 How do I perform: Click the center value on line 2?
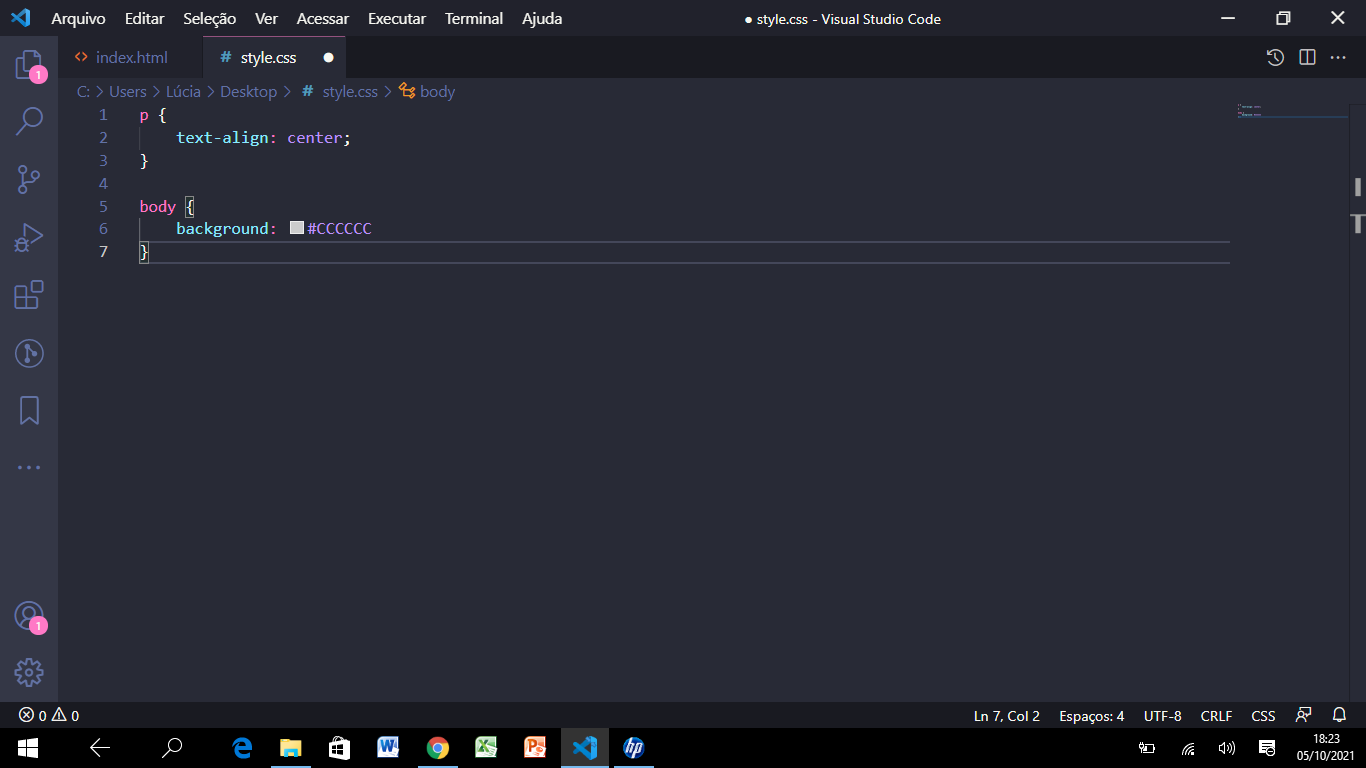pos(315,138)
